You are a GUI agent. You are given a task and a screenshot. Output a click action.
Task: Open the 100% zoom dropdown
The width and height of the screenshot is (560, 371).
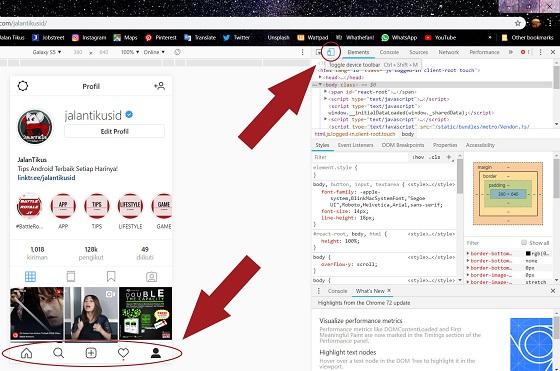point(130,52)
